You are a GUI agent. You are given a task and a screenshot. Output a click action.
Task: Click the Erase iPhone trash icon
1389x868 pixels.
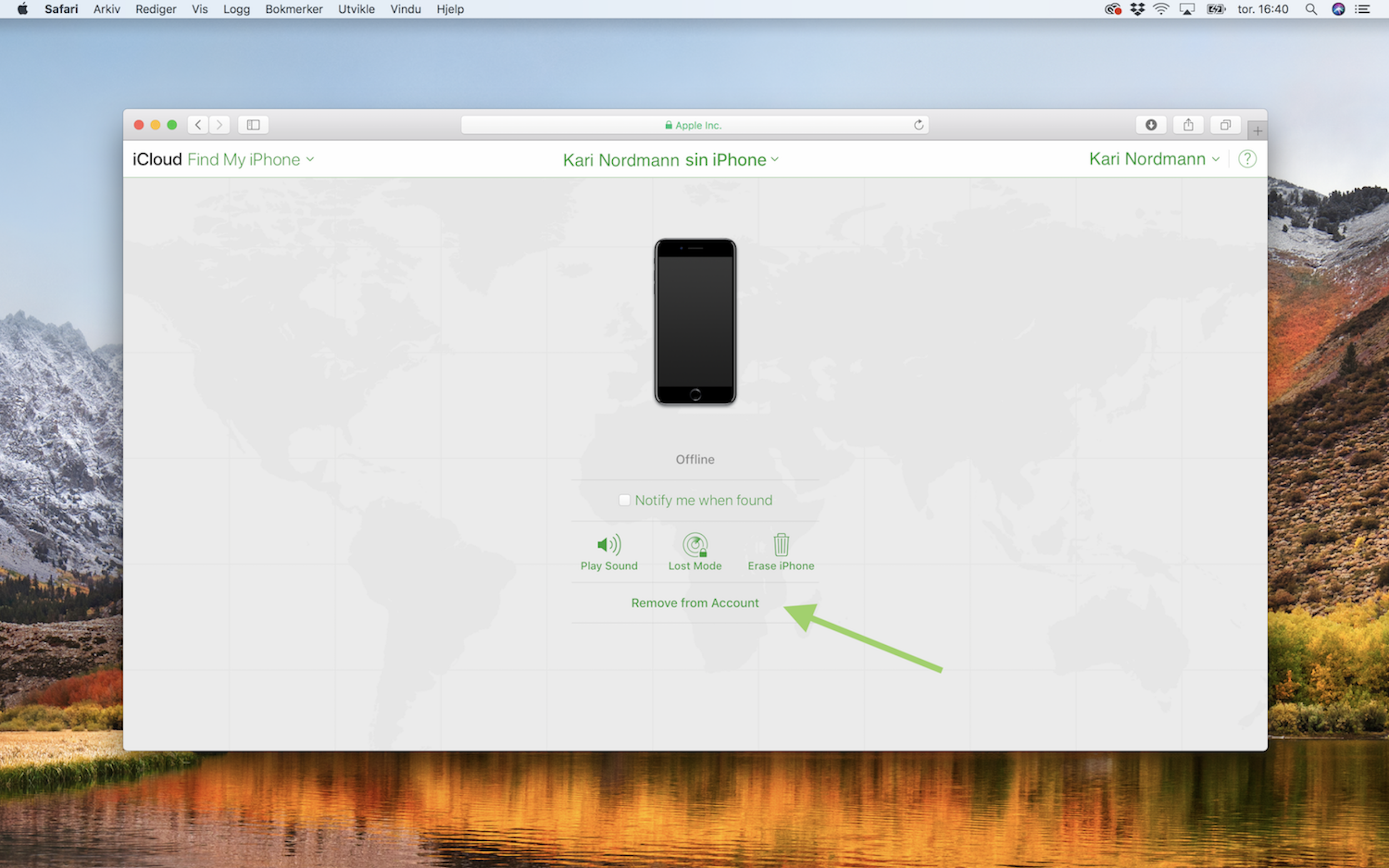coord(781,544)
